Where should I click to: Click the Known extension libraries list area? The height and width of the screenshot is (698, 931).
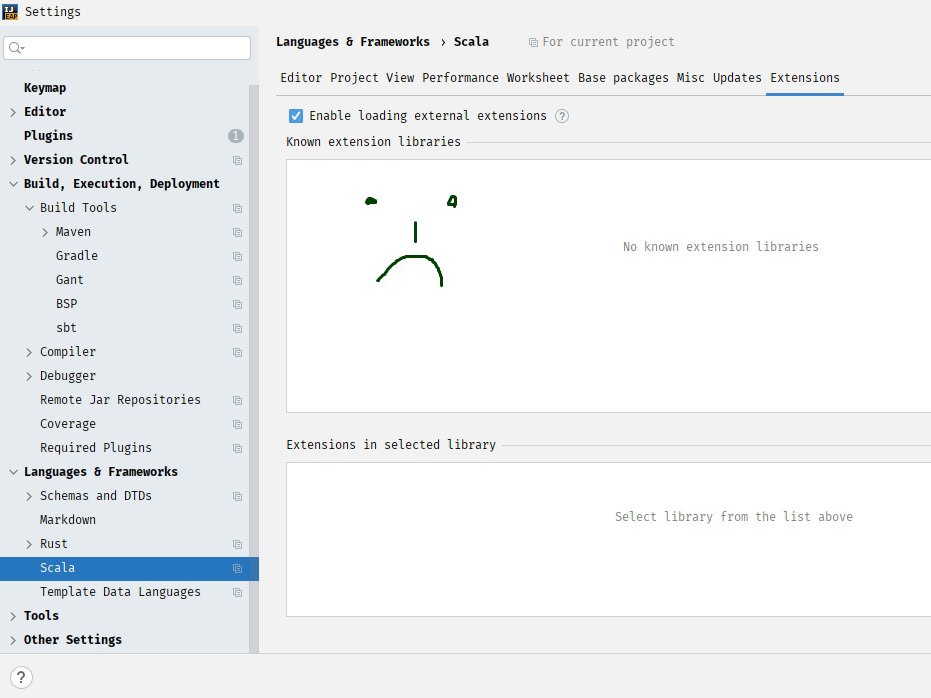click(609, 286)
